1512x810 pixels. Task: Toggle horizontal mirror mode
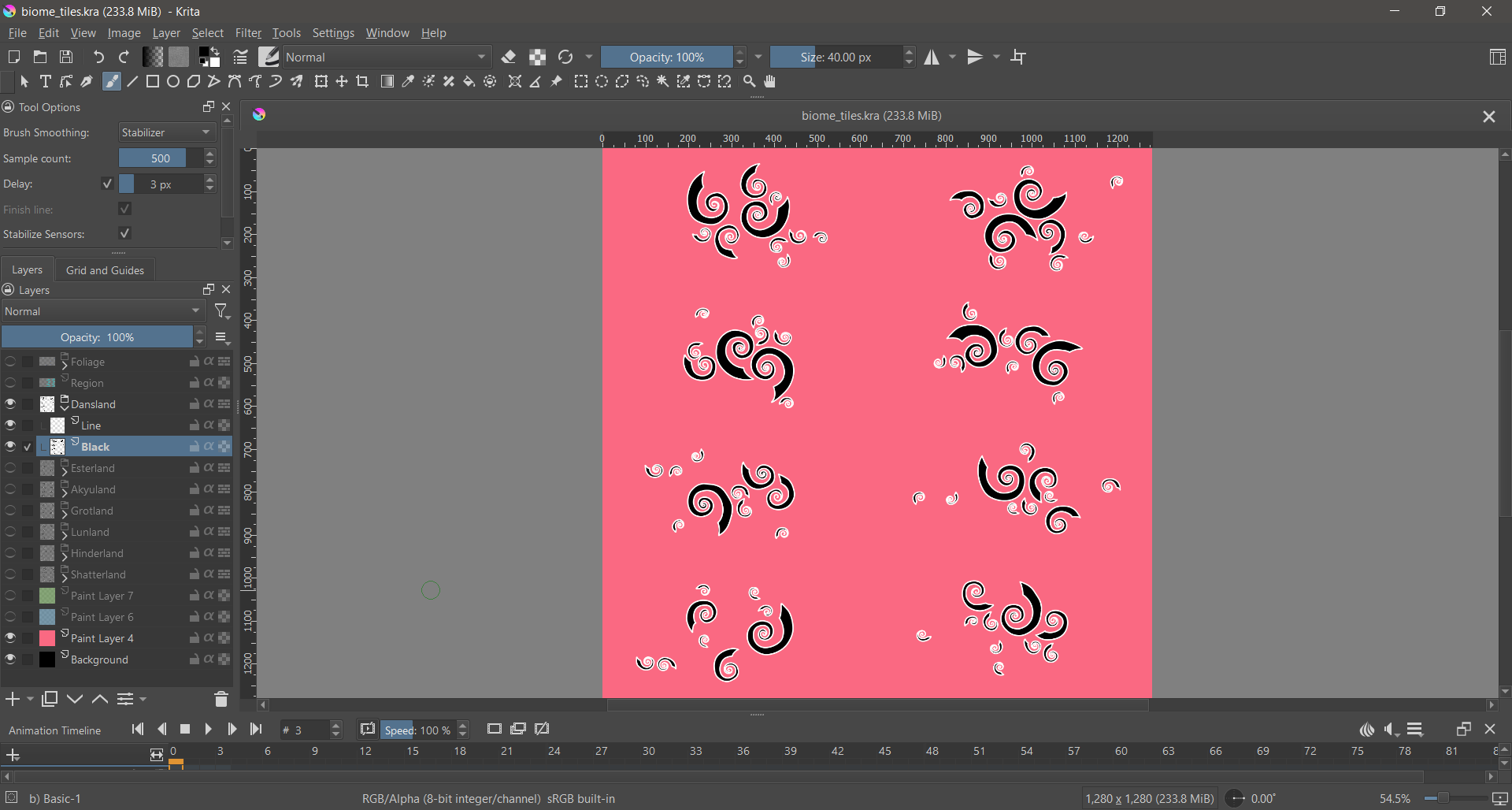click(x=932, y=57)
